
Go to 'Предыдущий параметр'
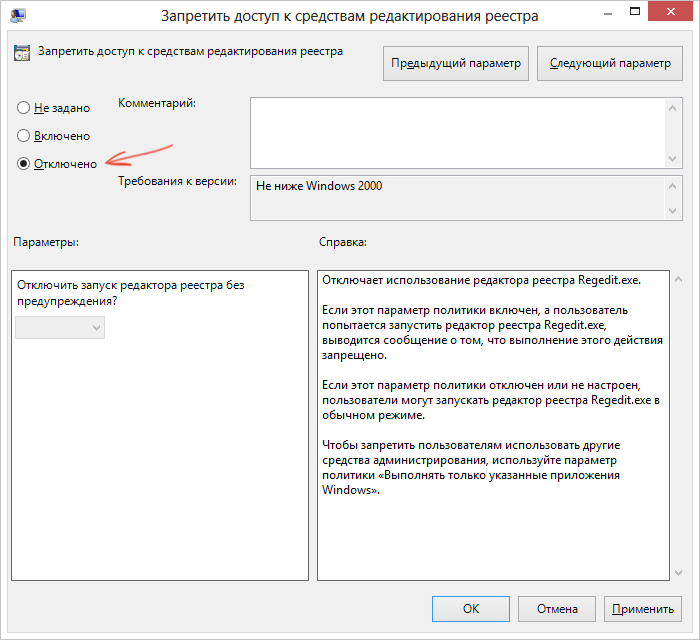tap(456, 63)
